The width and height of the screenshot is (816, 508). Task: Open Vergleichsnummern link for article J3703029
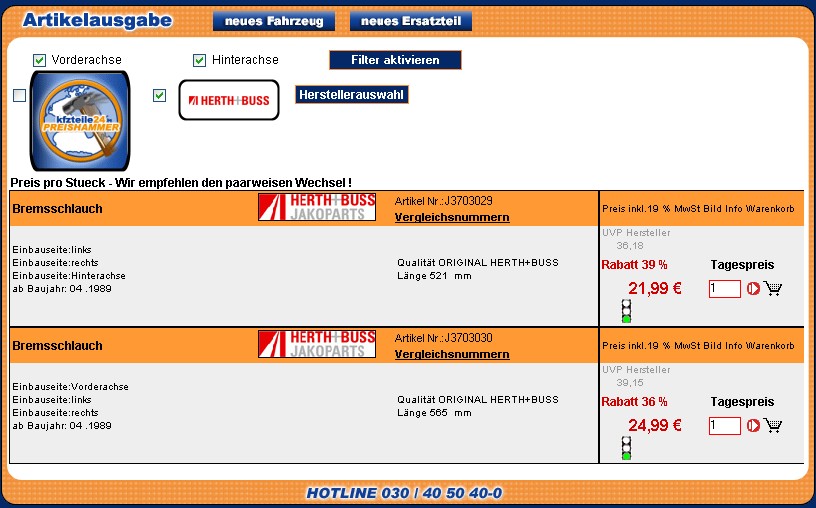click(452, 217)
